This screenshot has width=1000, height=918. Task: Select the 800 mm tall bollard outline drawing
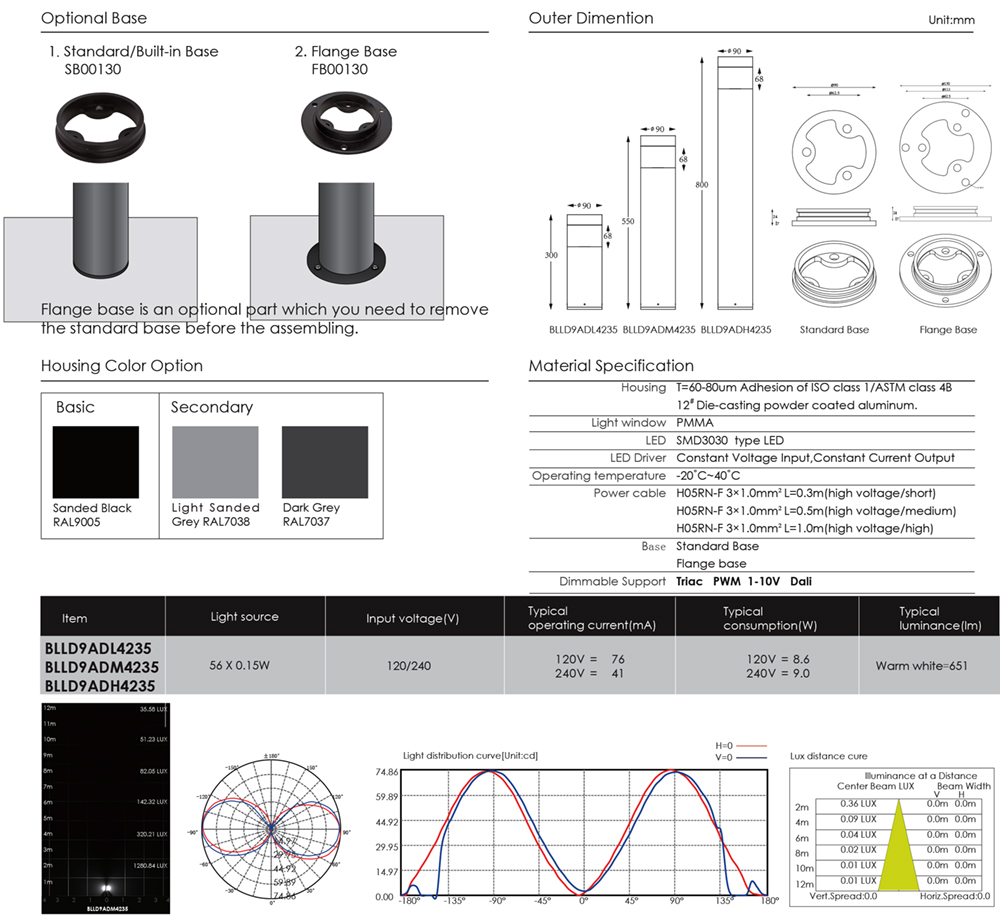[735, 182]
